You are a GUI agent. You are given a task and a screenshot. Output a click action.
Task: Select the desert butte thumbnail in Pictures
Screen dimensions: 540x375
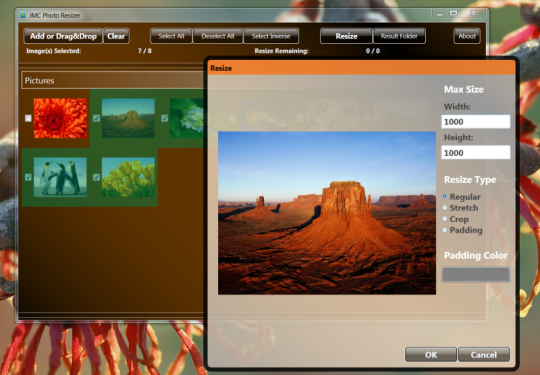coord(128,118)
